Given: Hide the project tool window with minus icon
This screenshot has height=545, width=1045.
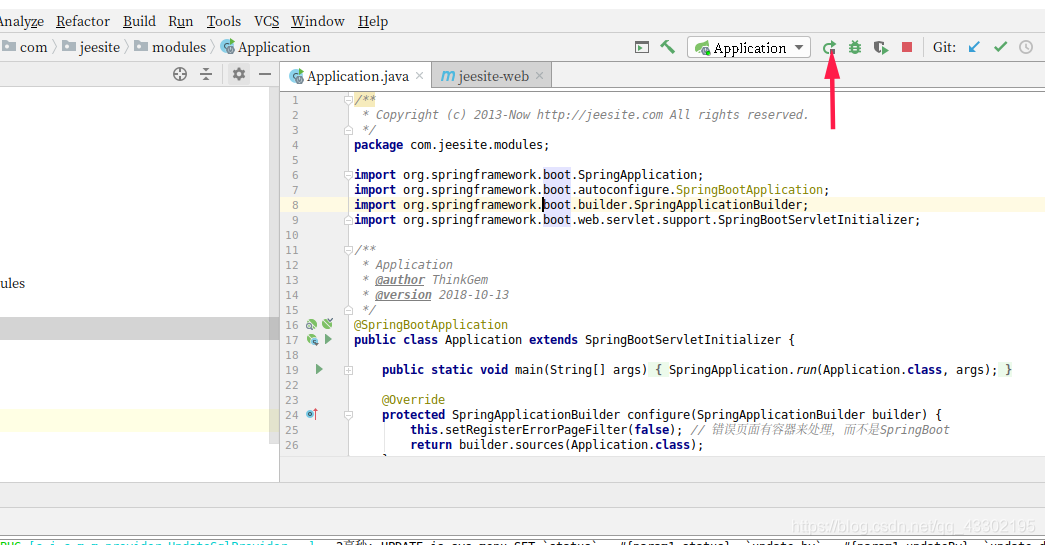Looking at the screenshot, I should pos(265,74).
